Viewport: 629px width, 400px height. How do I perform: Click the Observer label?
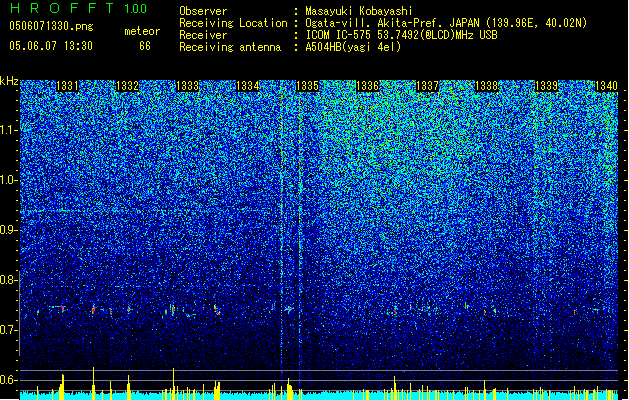pos(203,11)
